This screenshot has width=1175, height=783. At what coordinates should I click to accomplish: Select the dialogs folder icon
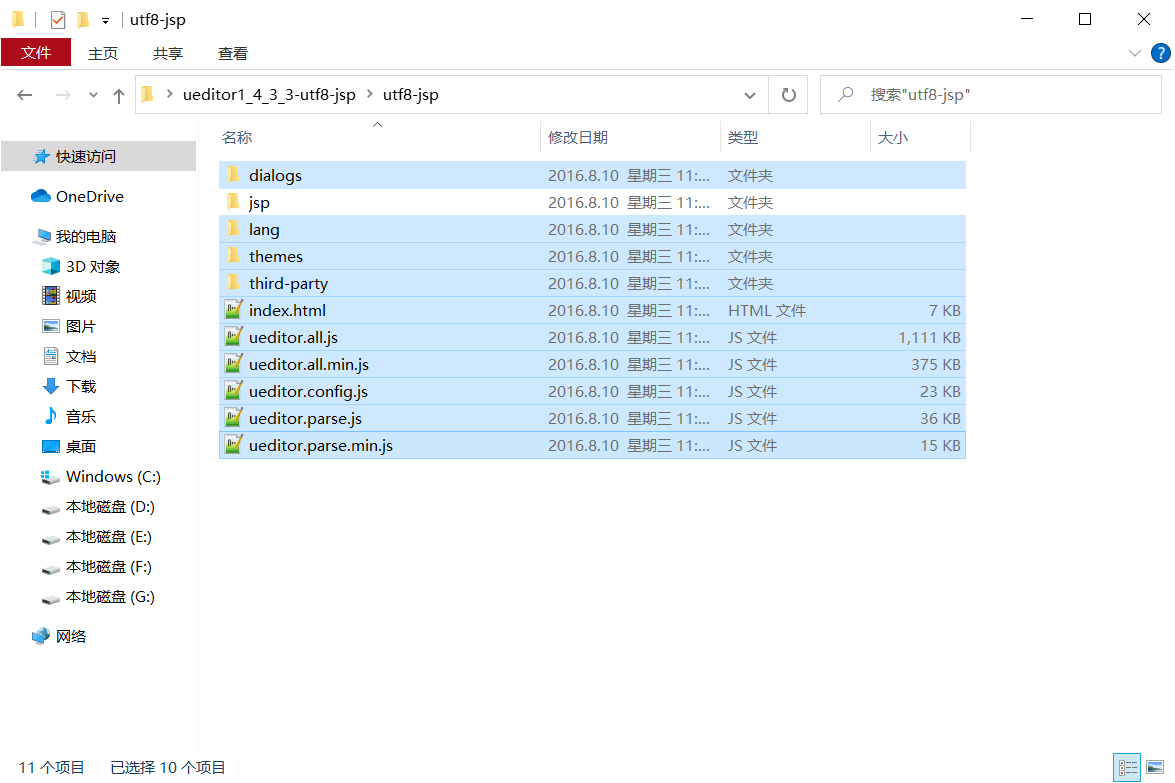click(x=233, y=175)
